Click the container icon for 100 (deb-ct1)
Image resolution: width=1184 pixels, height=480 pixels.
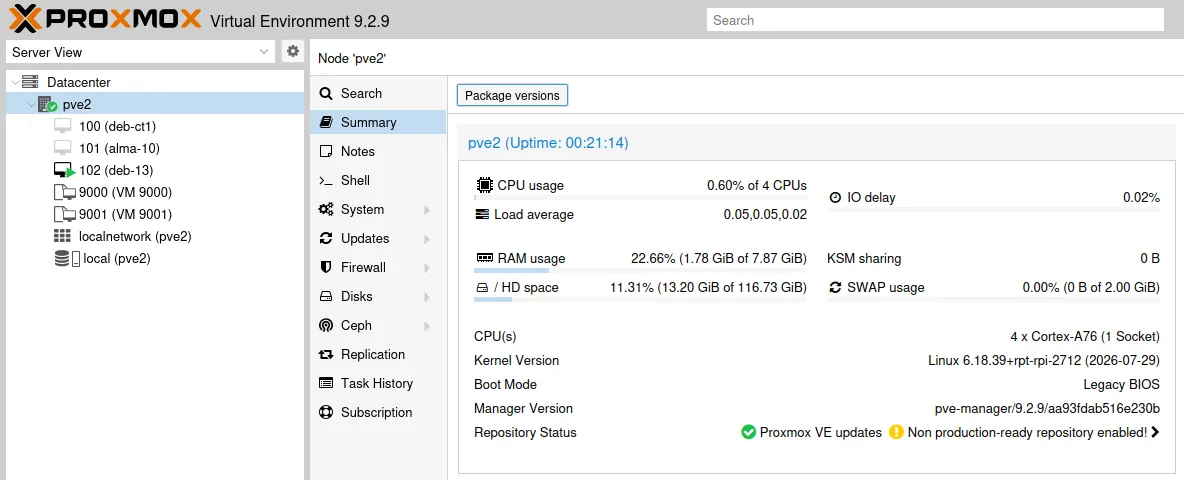(x=63, y=126)
